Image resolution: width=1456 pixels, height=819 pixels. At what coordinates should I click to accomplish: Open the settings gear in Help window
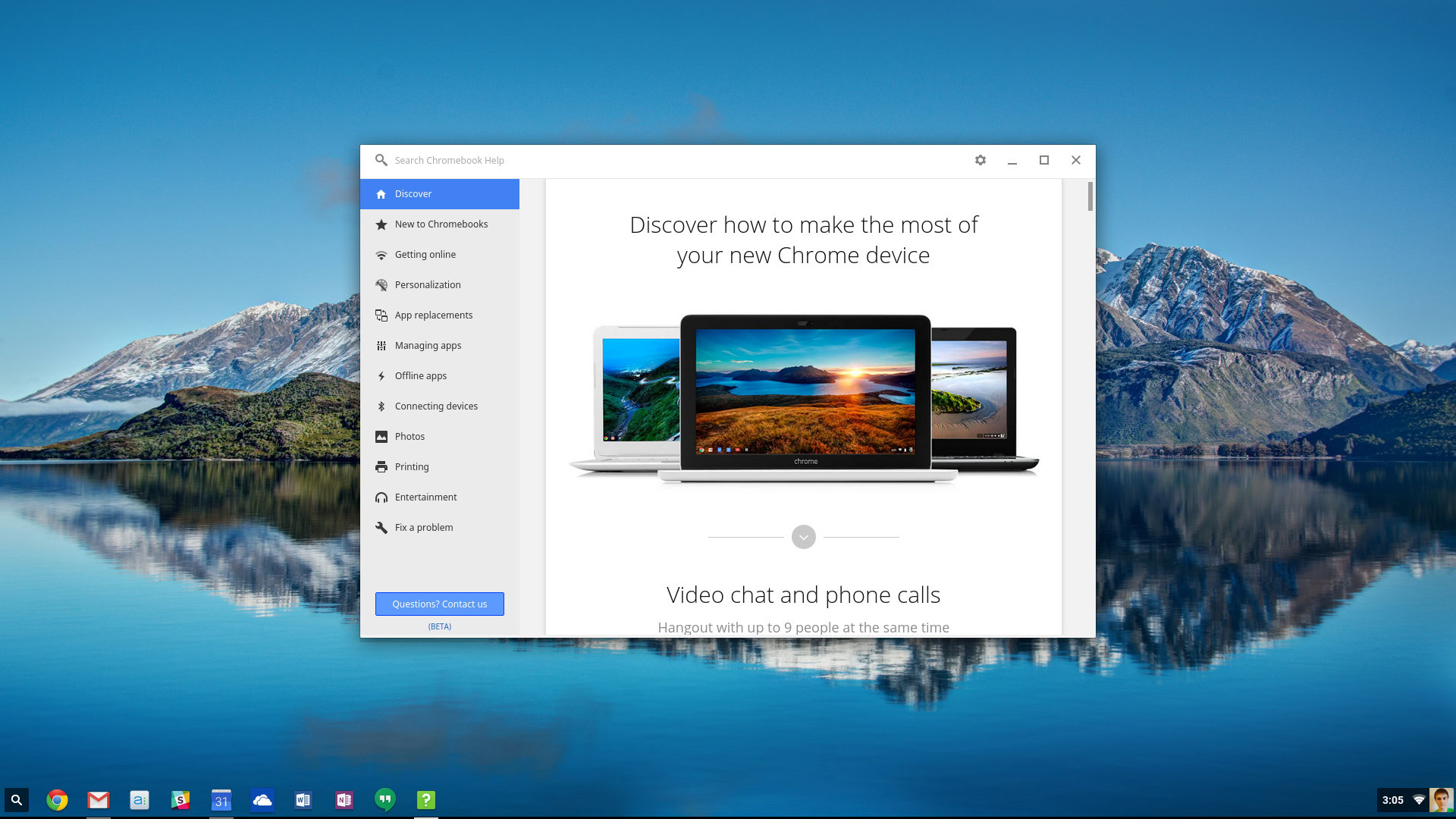pos(981,160)
